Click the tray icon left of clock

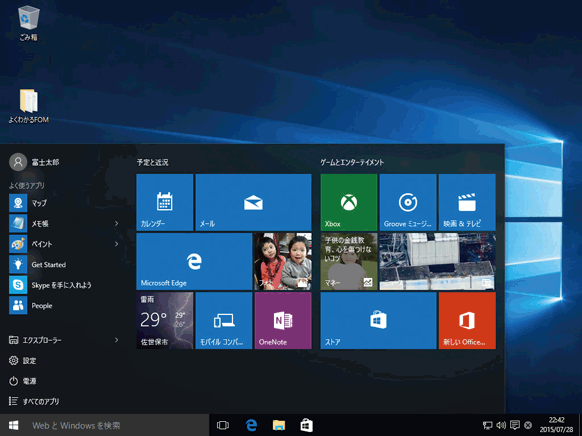528,425
